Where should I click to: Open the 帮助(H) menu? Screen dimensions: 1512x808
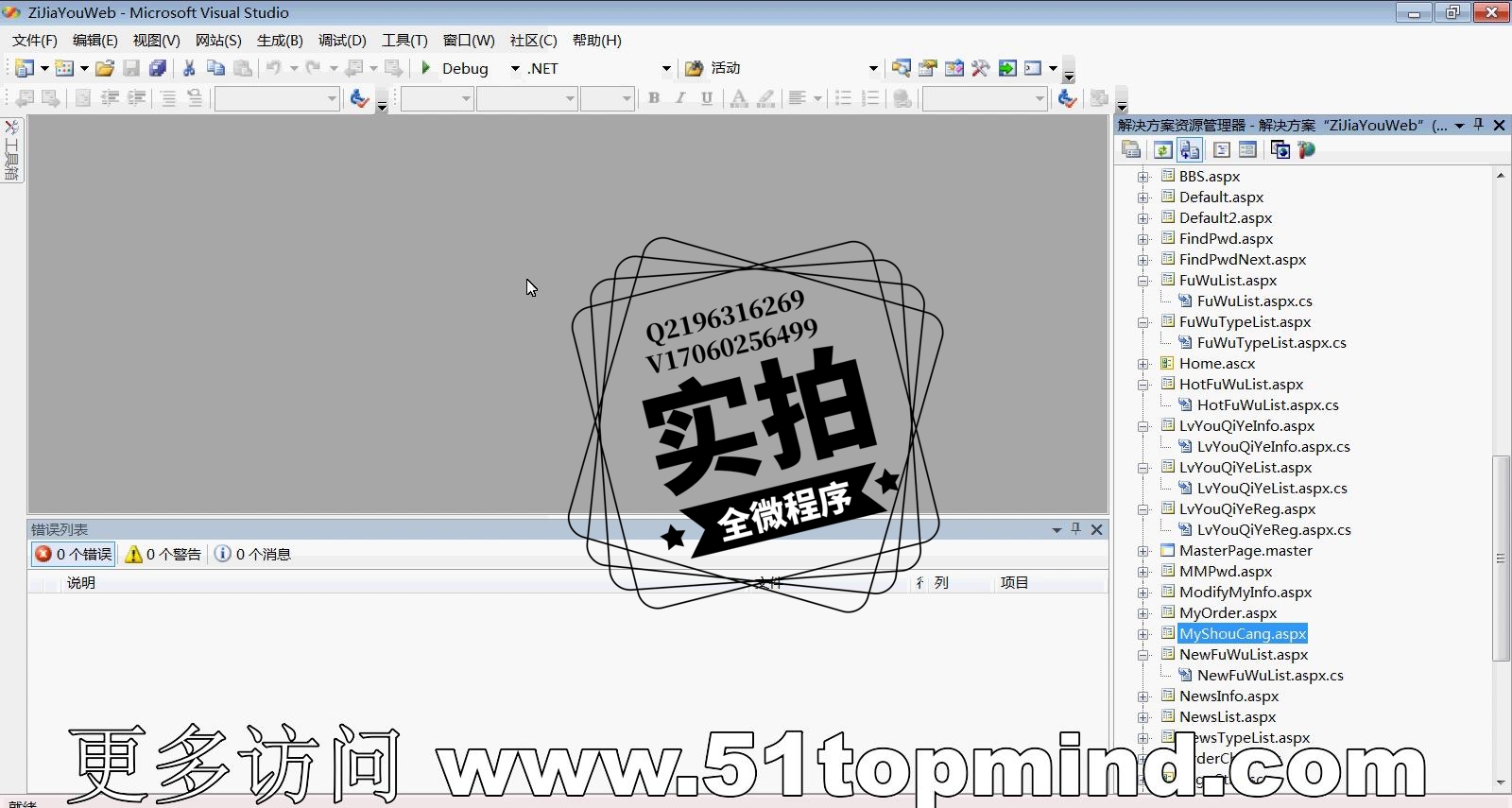point(597,41)
